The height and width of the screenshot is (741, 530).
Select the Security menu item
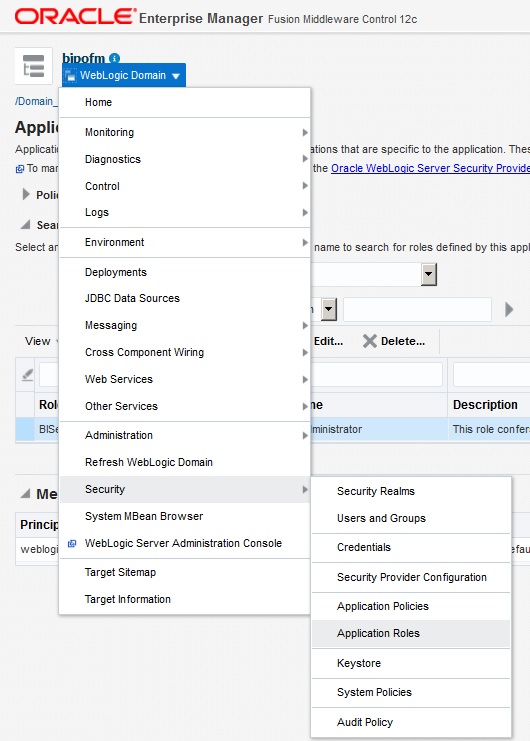[x=185, y=489]
